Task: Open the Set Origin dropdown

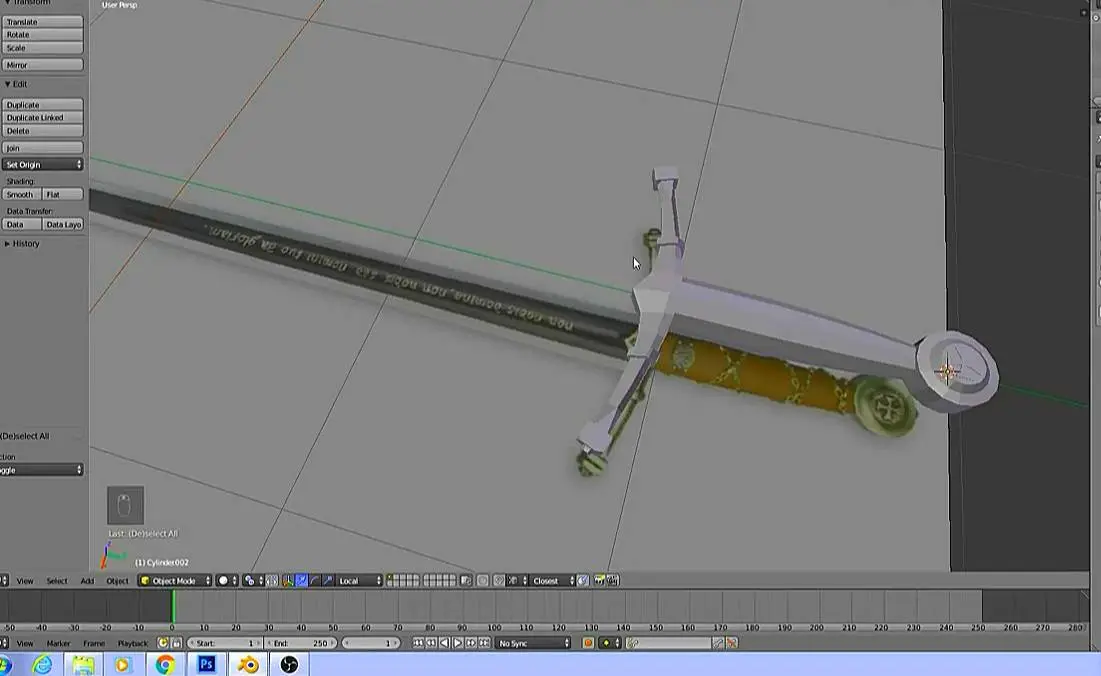Action: (x=43, y=164)
